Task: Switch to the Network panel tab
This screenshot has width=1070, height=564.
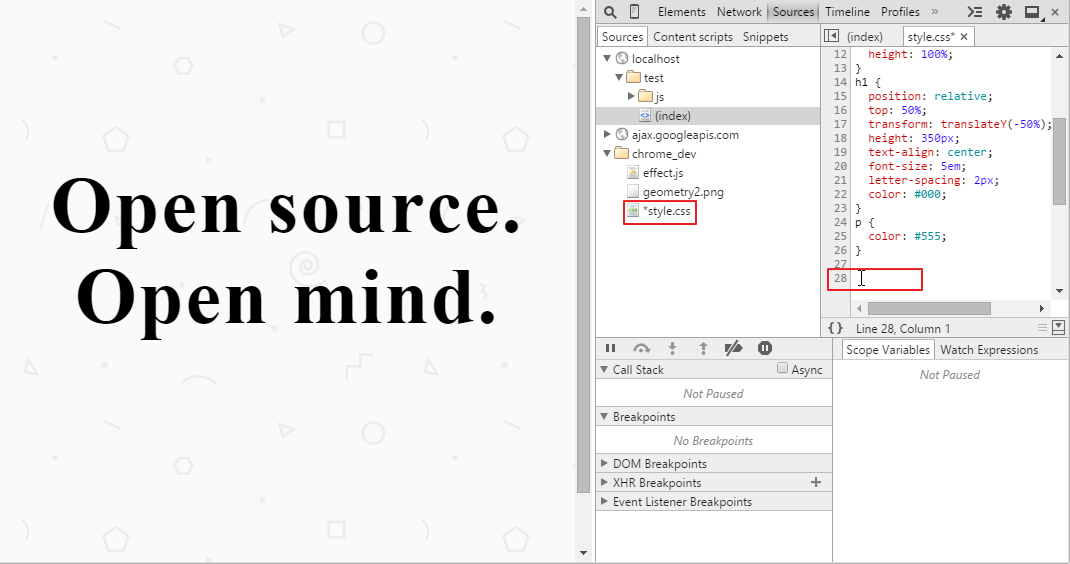Action: coord(739,12)
